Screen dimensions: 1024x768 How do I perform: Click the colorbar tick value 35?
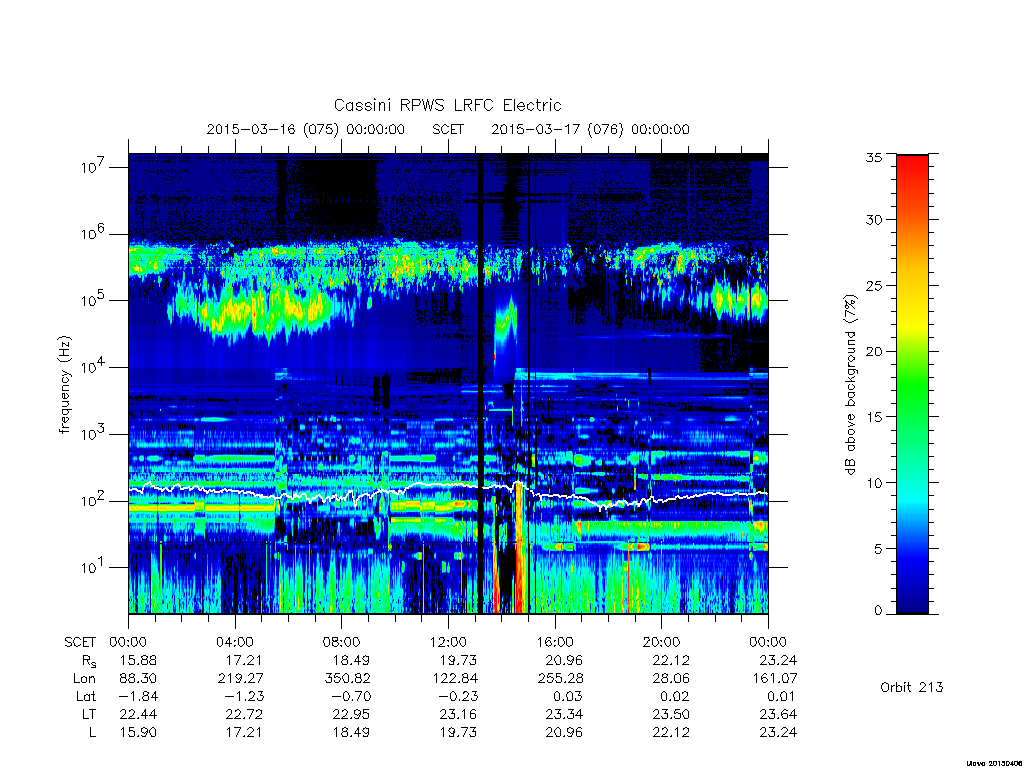click(874, 157)
